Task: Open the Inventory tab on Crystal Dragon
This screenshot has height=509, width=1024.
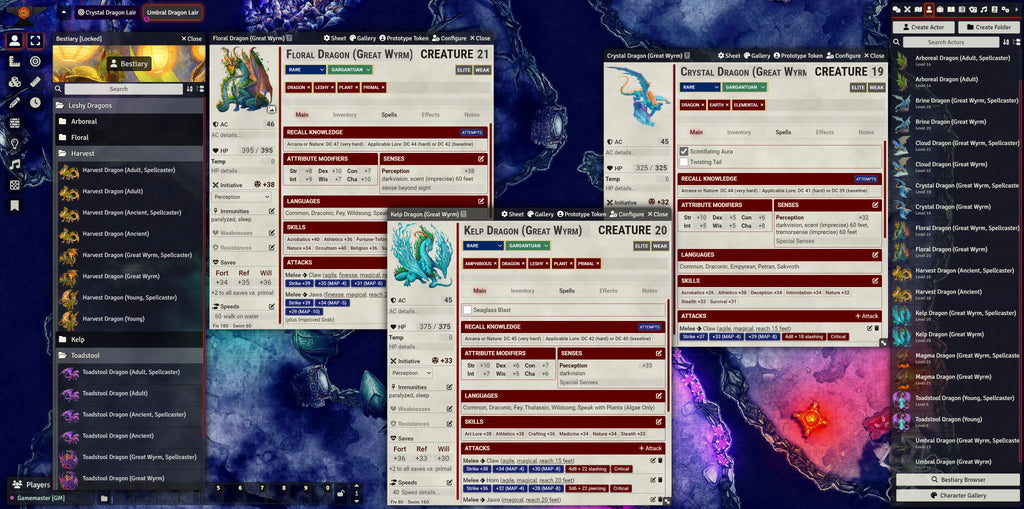Action: 739,132
